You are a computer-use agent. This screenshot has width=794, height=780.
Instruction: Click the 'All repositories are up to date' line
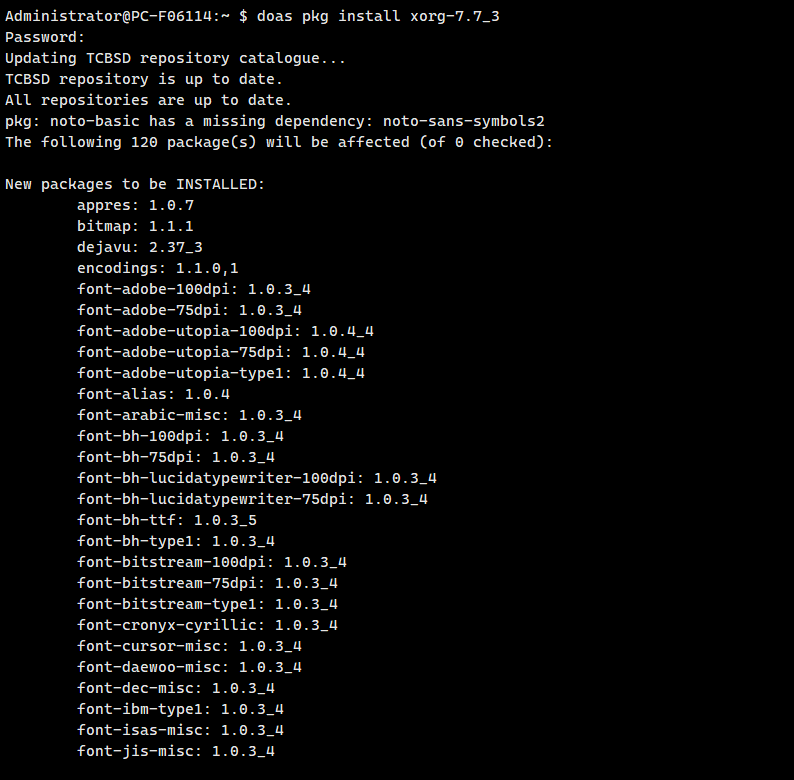(148, 100)
